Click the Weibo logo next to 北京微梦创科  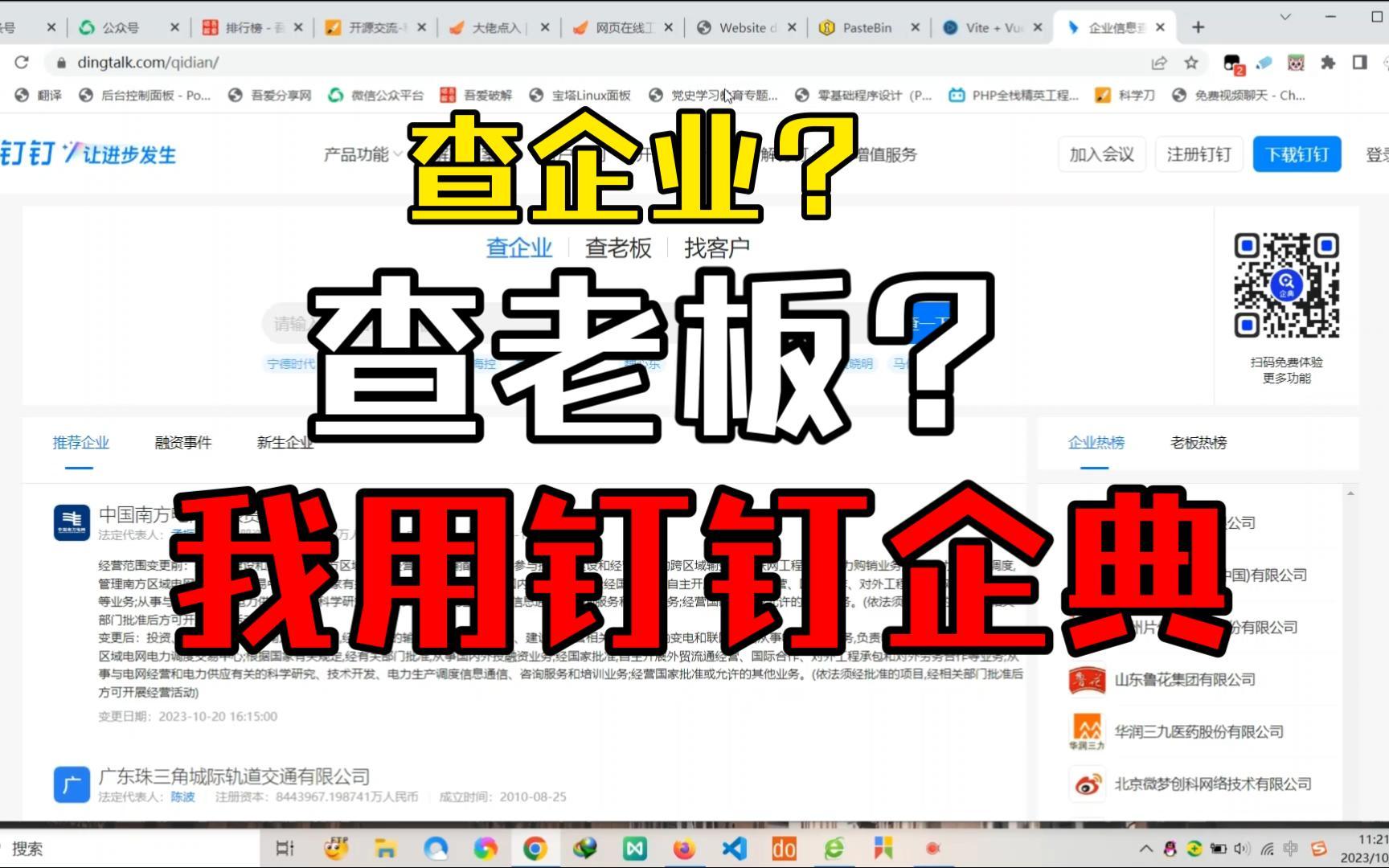[1087, 784]
